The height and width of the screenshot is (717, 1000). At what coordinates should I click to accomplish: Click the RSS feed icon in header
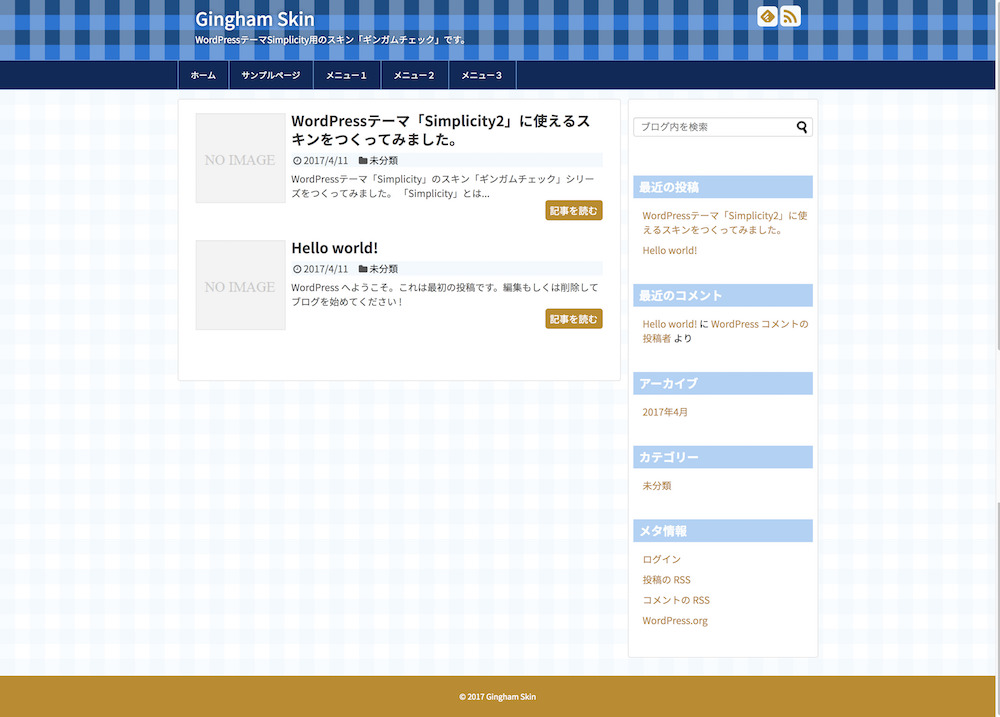coord(790,16)
